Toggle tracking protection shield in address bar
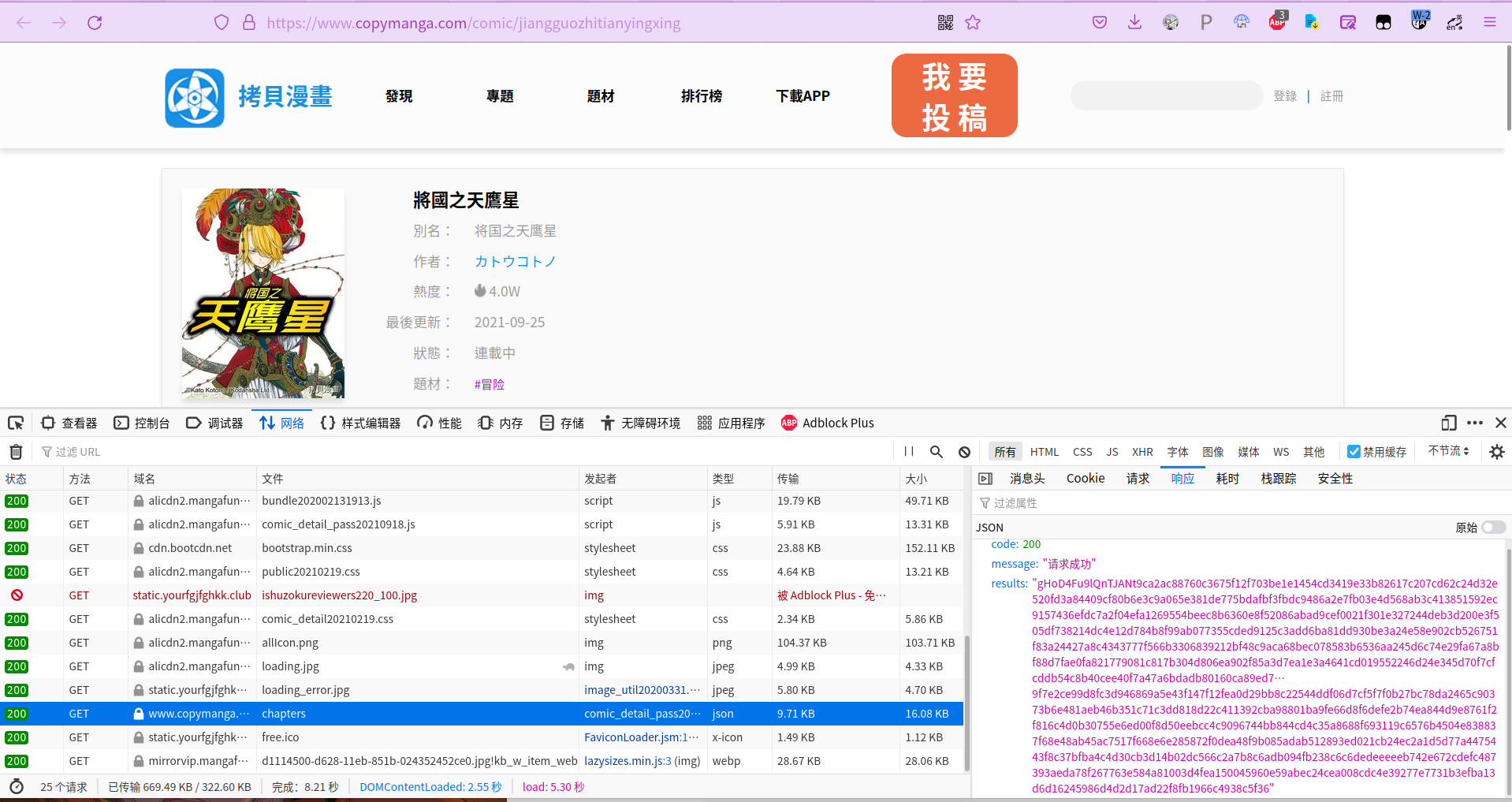Screen dimensions: 1512x802 click(222, 22)
